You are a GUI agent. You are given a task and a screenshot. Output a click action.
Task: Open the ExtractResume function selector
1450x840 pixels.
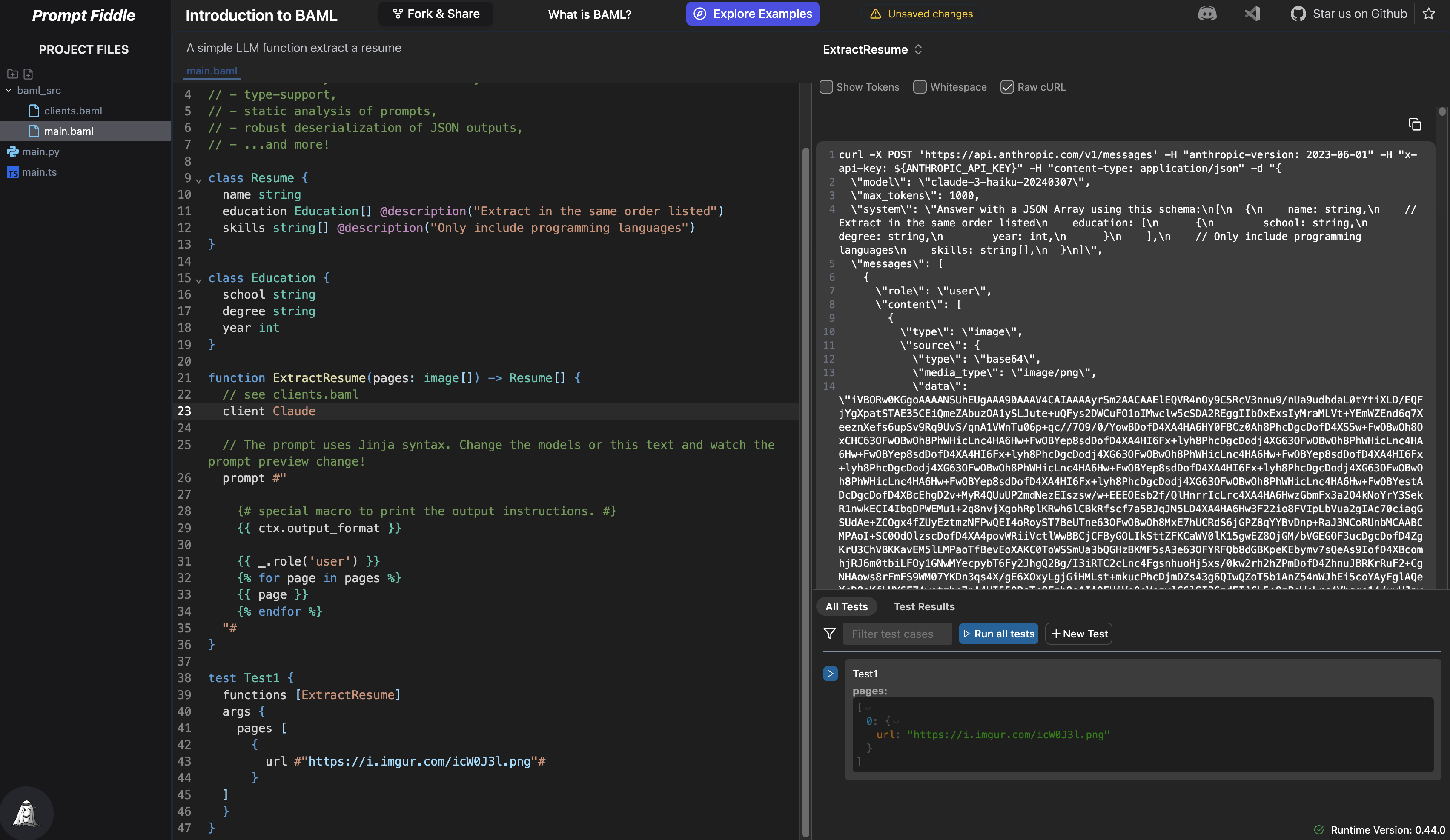[872, 49]
